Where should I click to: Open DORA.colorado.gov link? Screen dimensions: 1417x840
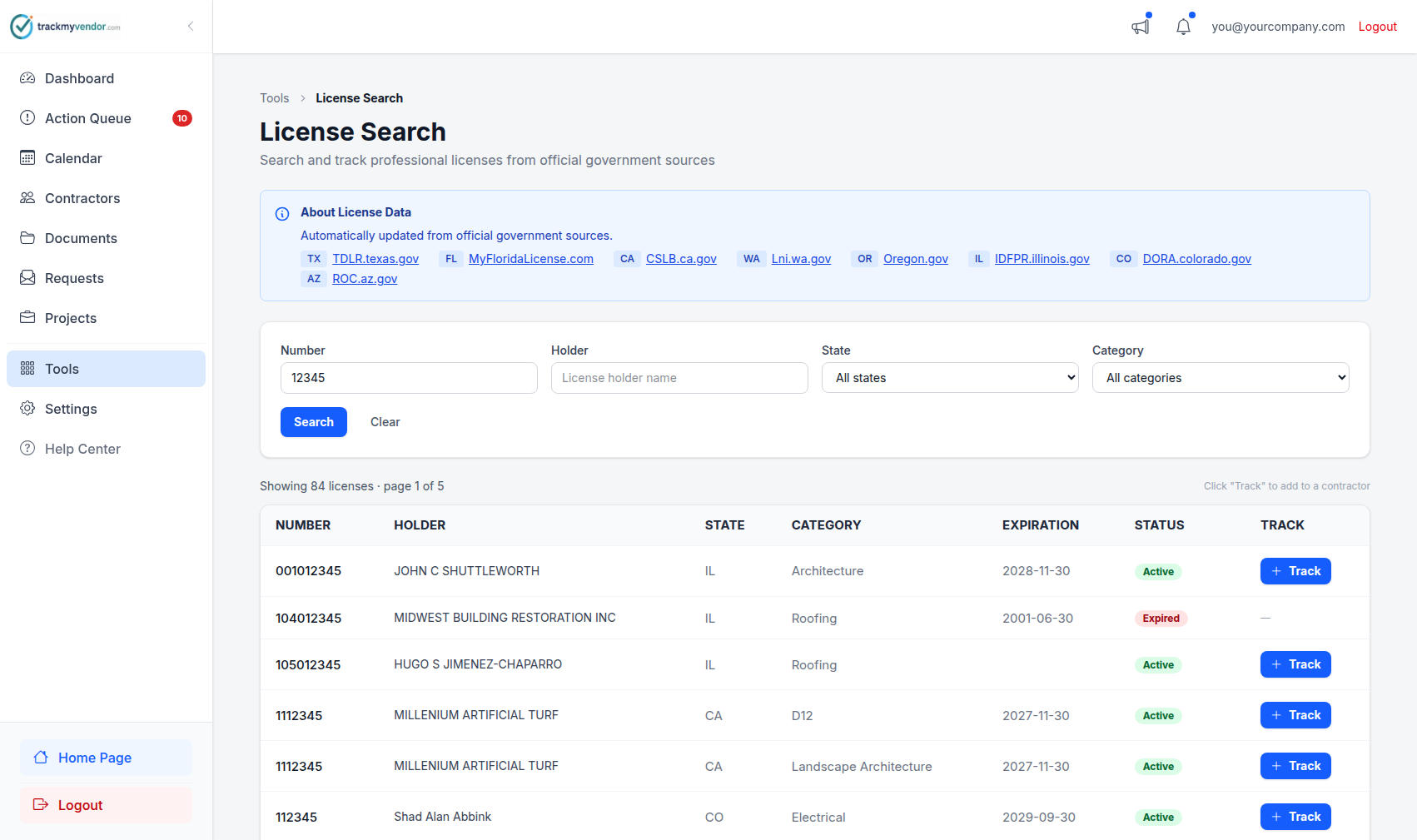pos(1197,259)
